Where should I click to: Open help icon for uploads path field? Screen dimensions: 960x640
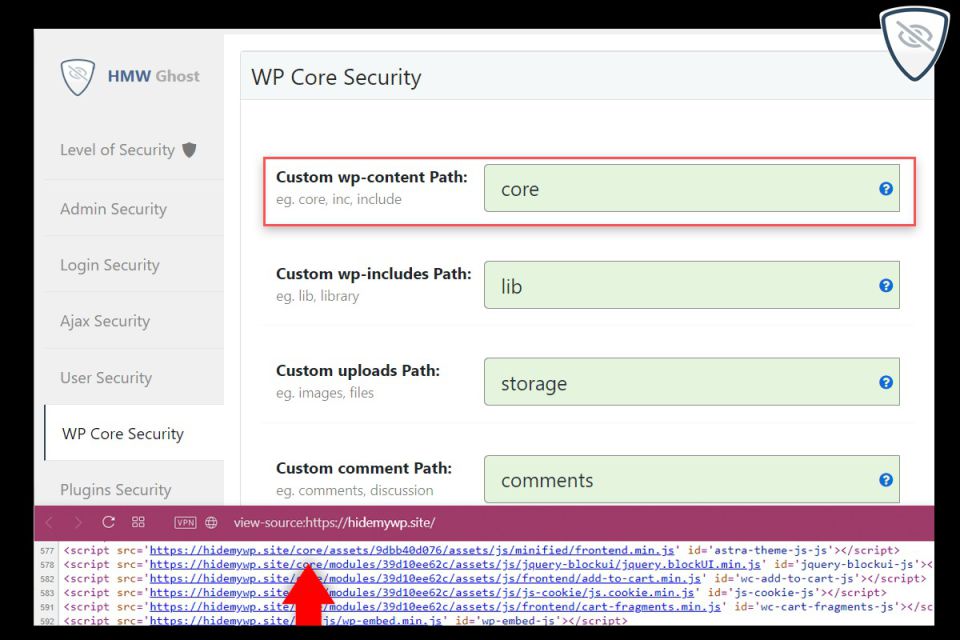(885, 382)
